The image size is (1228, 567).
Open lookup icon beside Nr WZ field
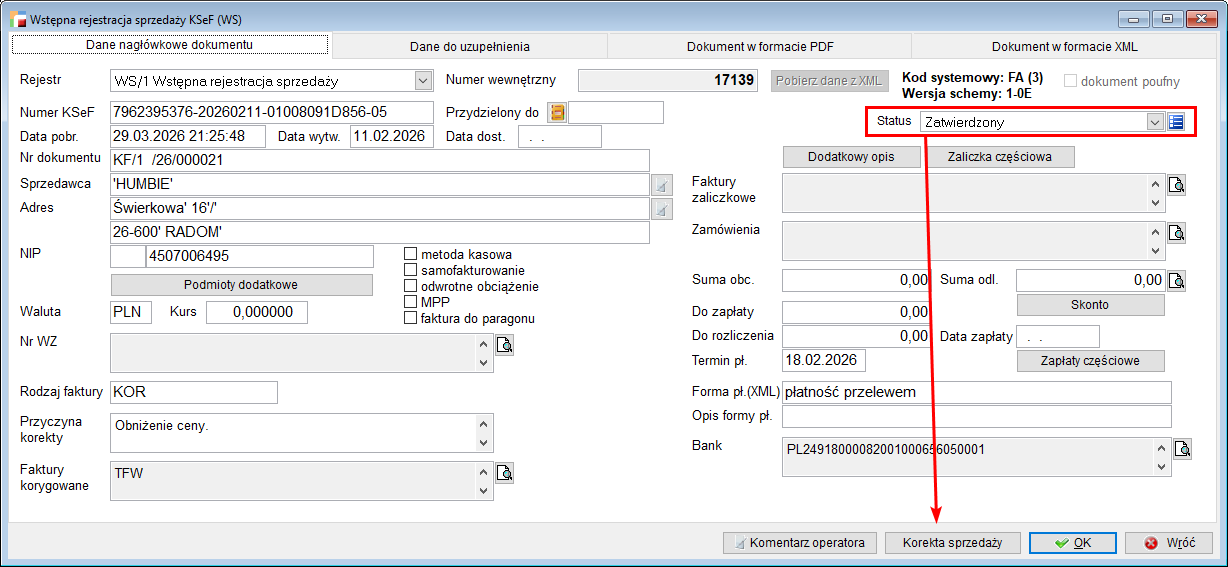[505, 346]
